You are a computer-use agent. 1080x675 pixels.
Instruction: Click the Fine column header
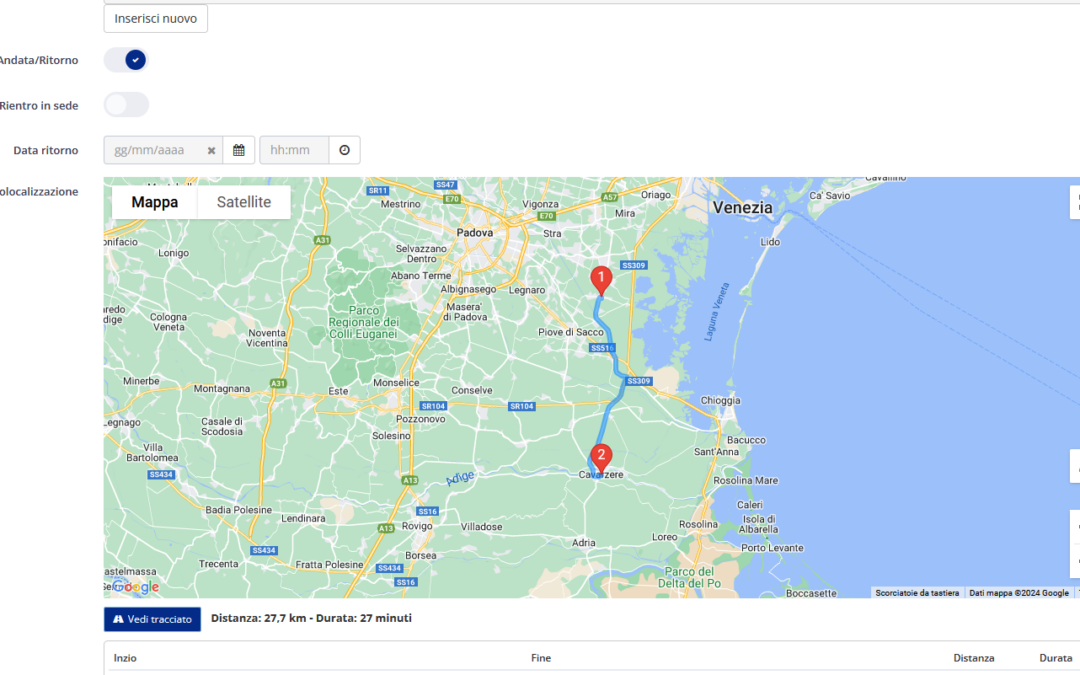(x=541, y=658)
